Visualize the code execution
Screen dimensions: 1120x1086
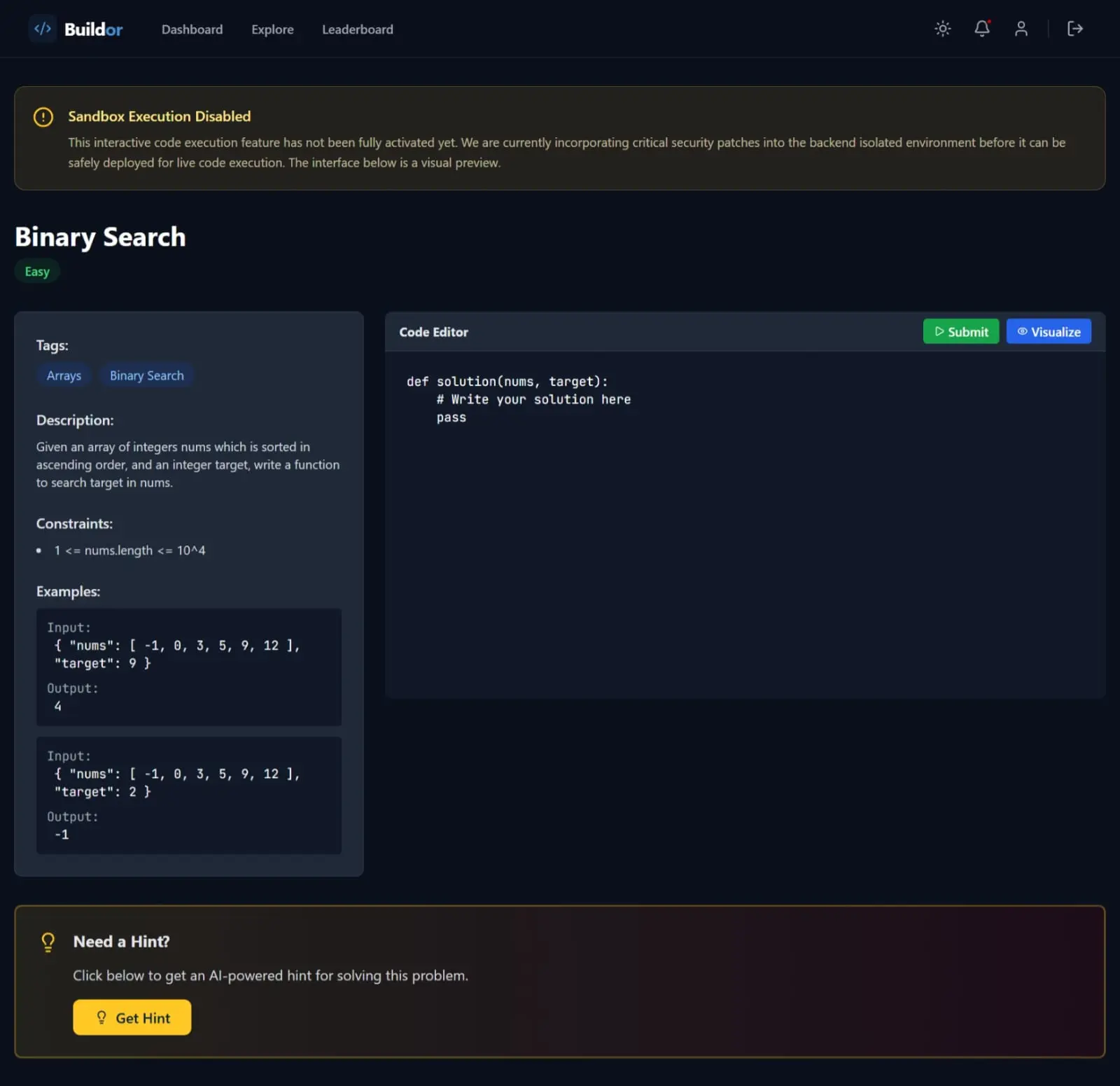(x=1048, y=332)
